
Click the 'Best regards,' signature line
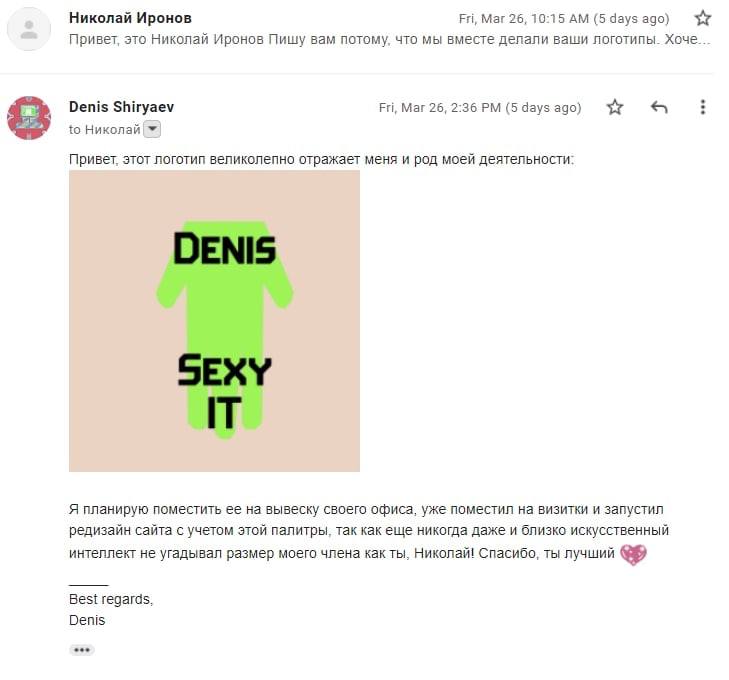(111, 599)
